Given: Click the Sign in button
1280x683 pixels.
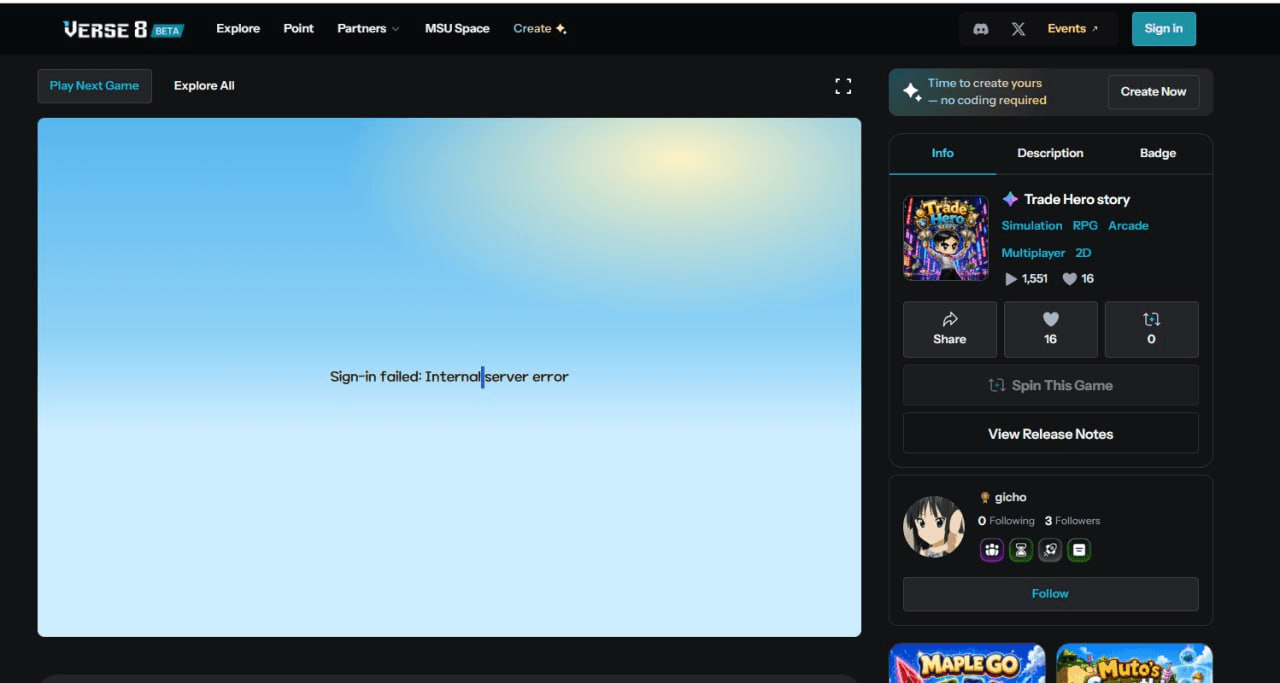Looking at the screenshot, I should (x=1164, y=29).
